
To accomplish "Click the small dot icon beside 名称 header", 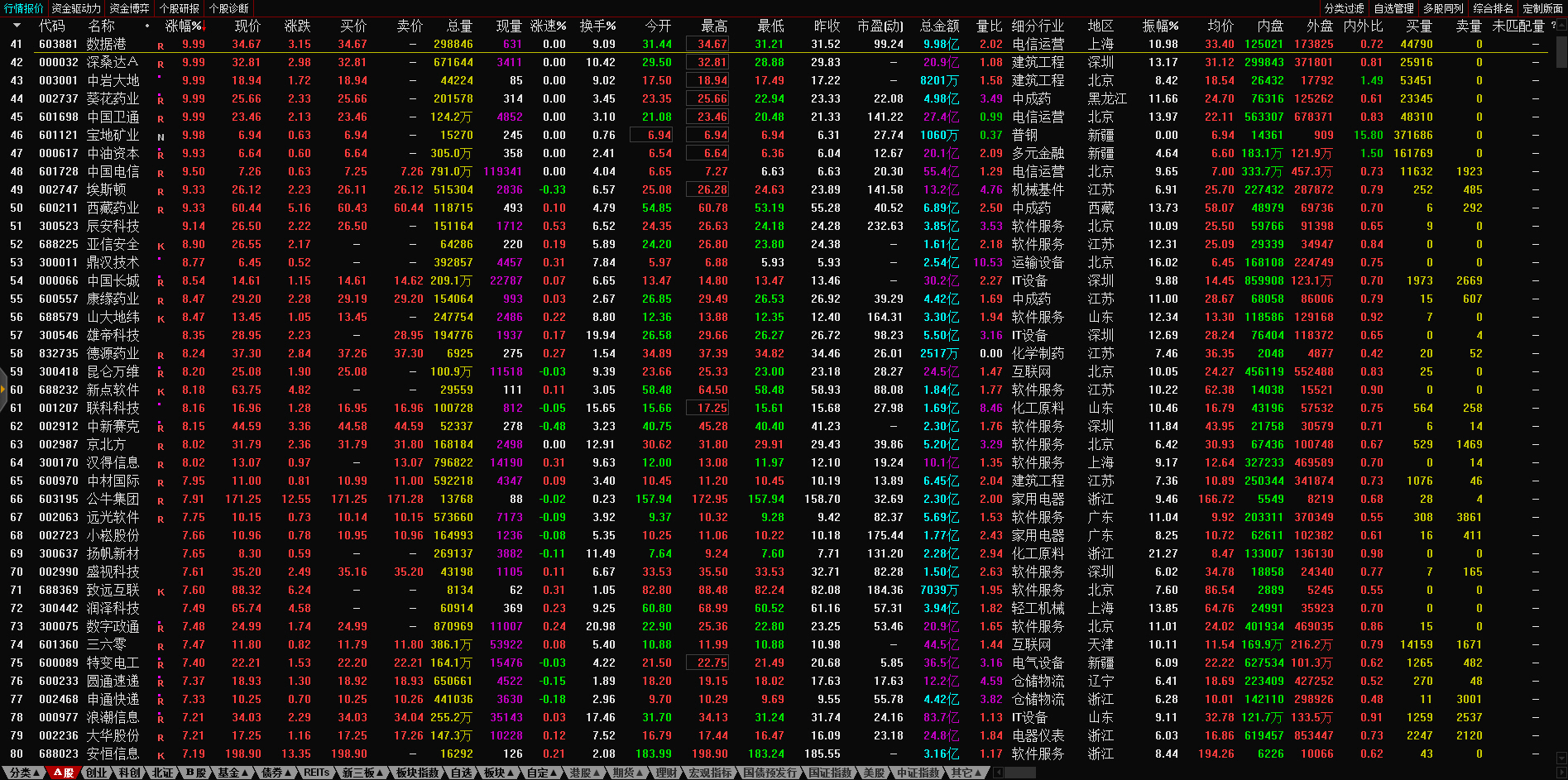I will click(147, 26).
